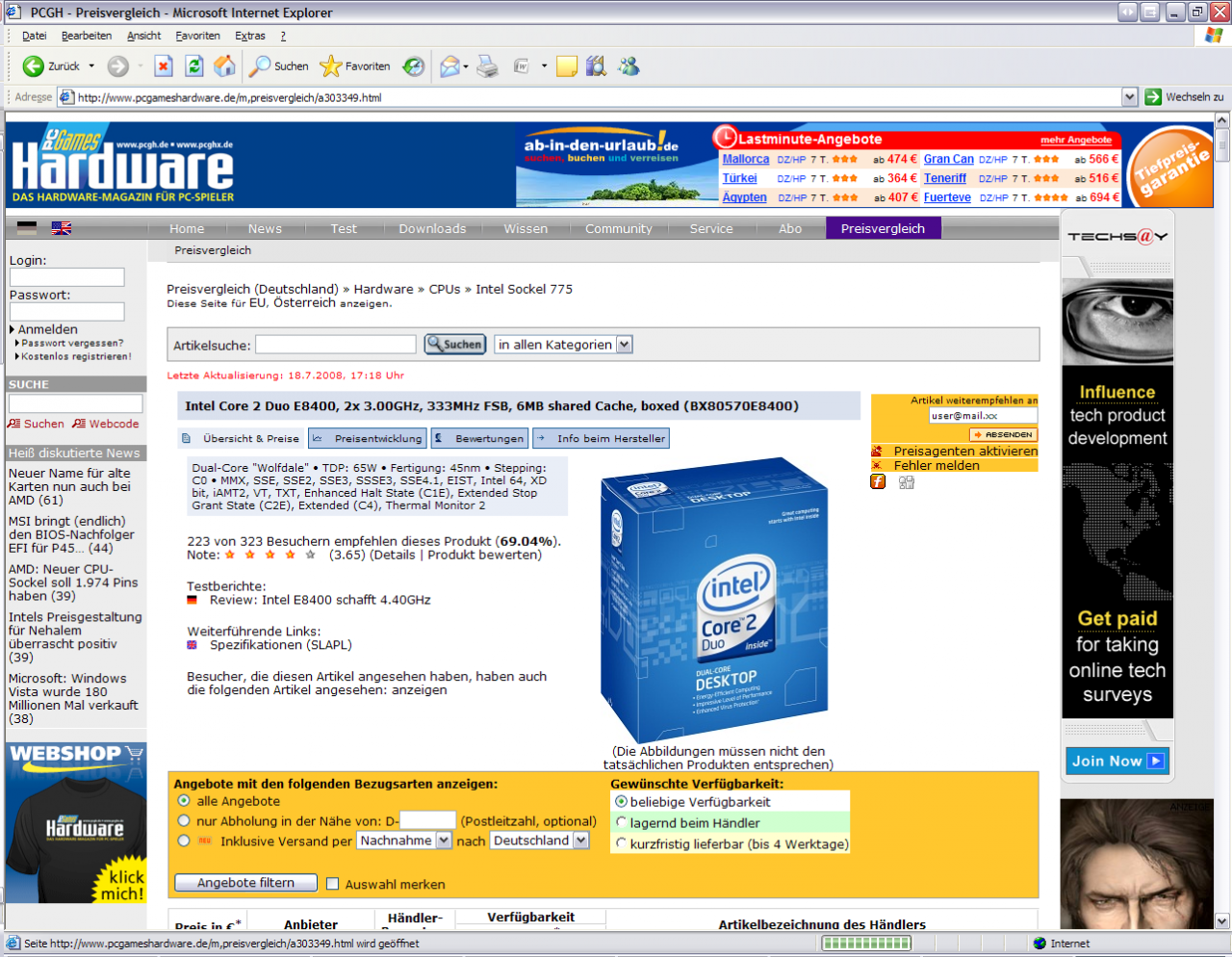This screenshot has height=957, width=1232.
Task: Go to the home page icon
Action: point(225,65)
